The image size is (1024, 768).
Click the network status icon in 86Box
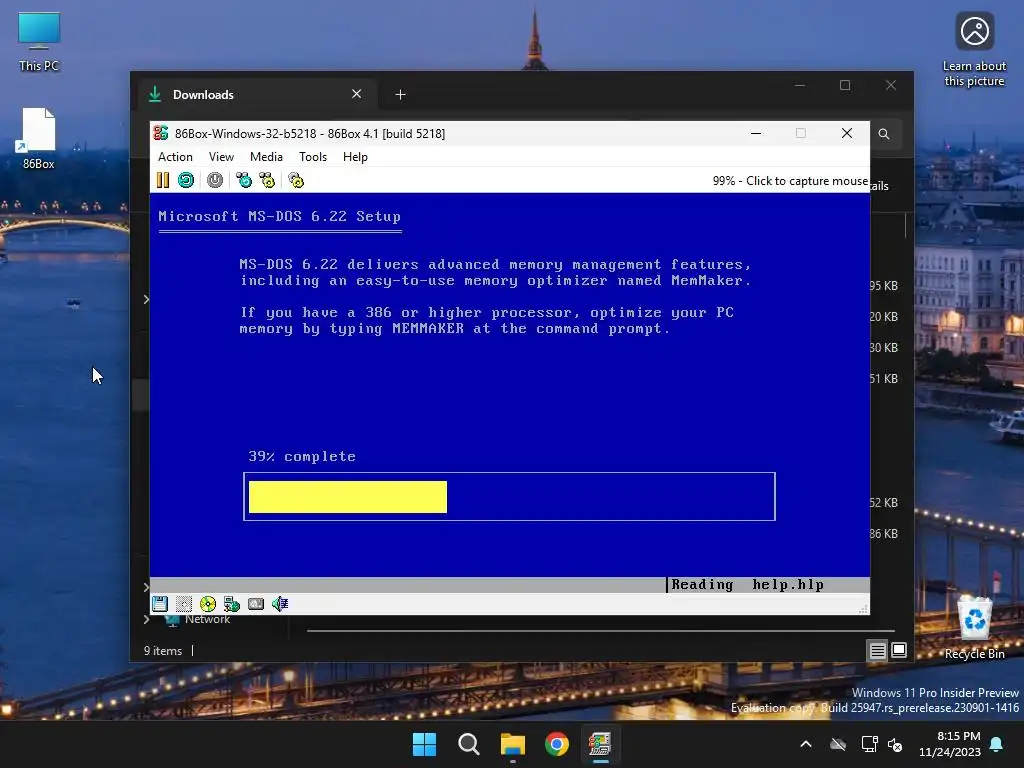232,604
